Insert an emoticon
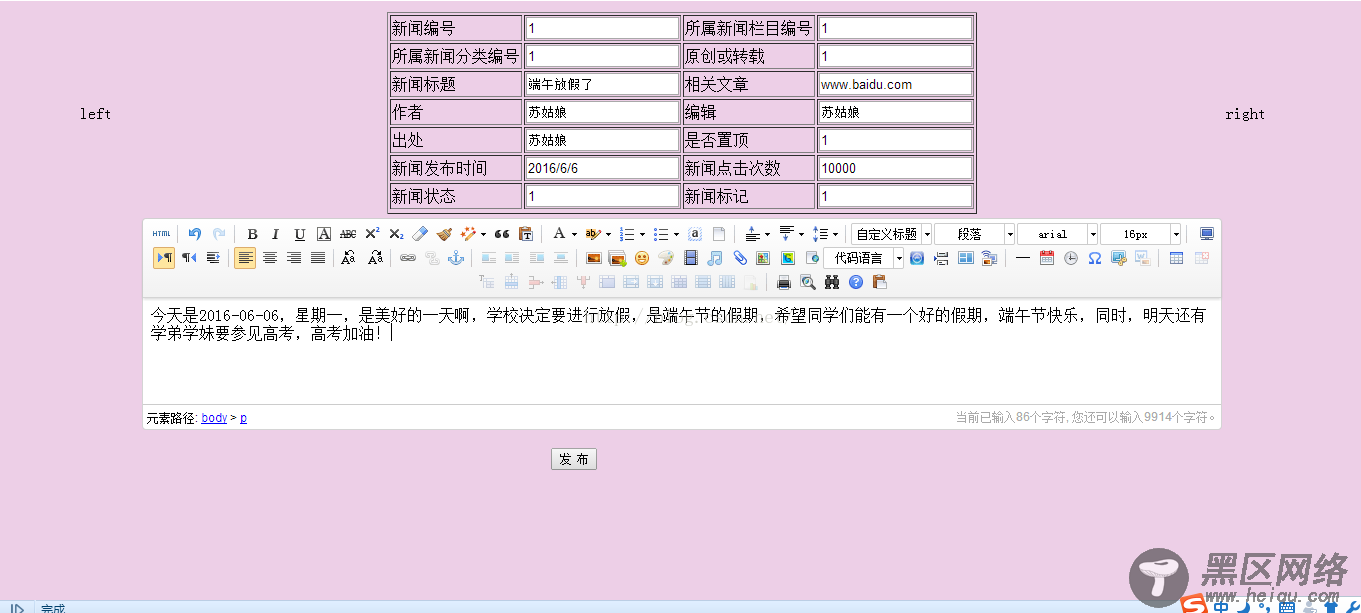 pyautogui.click(x=642, y=258)
